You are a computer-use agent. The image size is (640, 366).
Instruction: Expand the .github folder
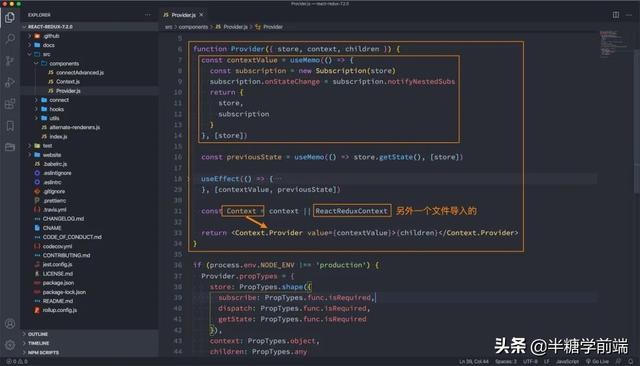[90, 36]
